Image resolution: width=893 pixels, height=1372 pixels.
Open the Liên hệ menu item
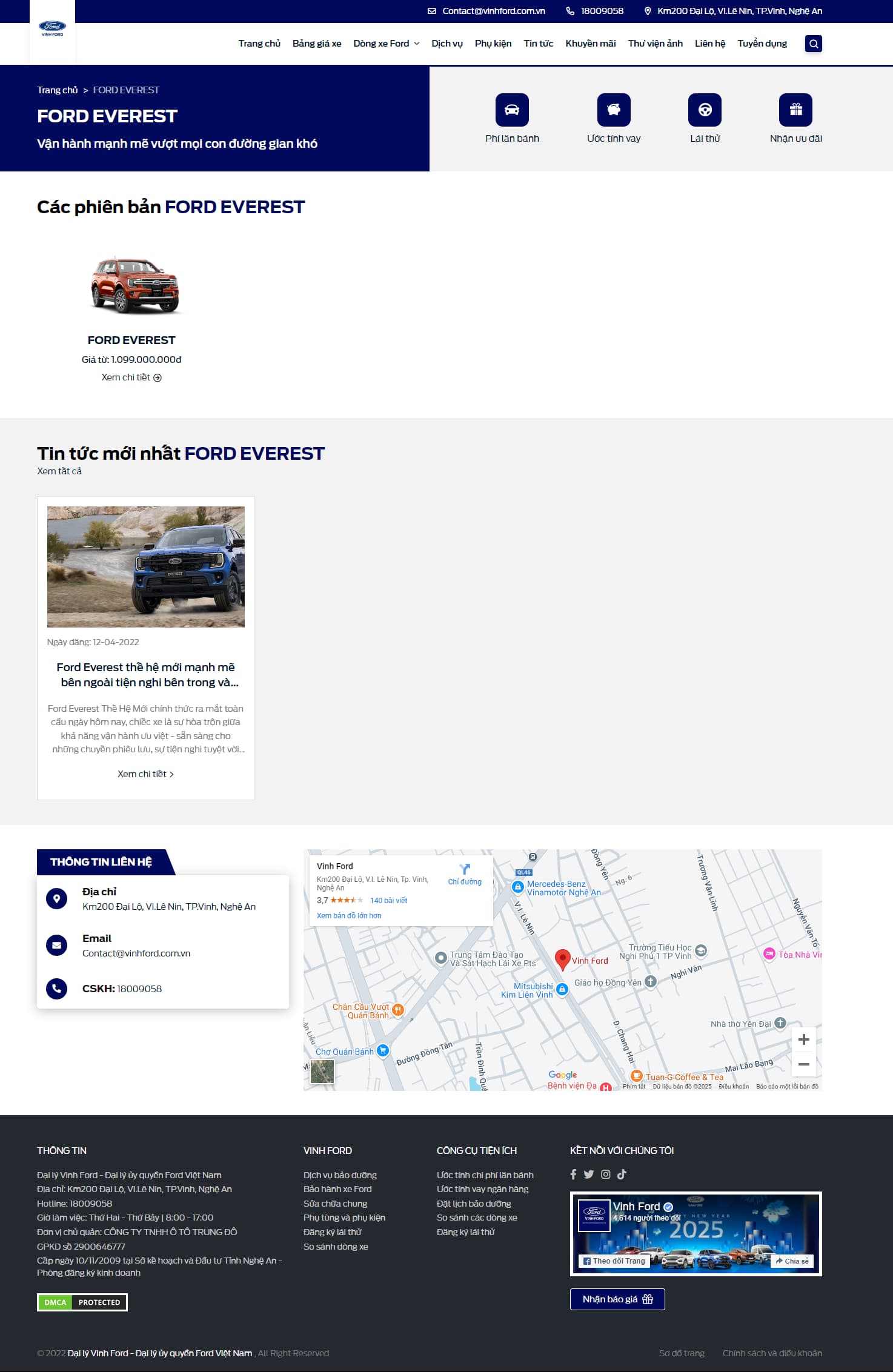710,44
